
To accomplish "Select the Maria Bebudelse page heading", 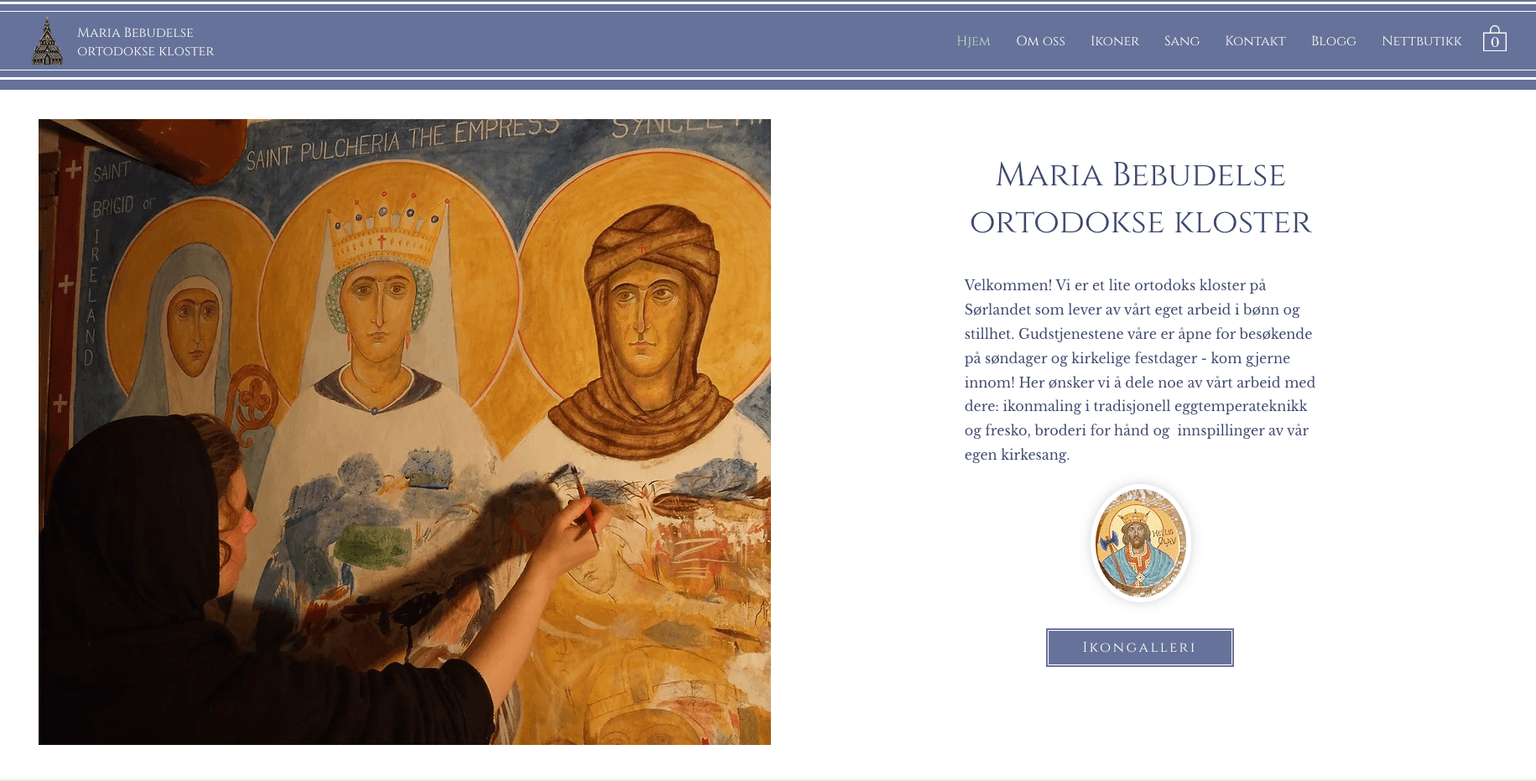I will (1139, 198).
